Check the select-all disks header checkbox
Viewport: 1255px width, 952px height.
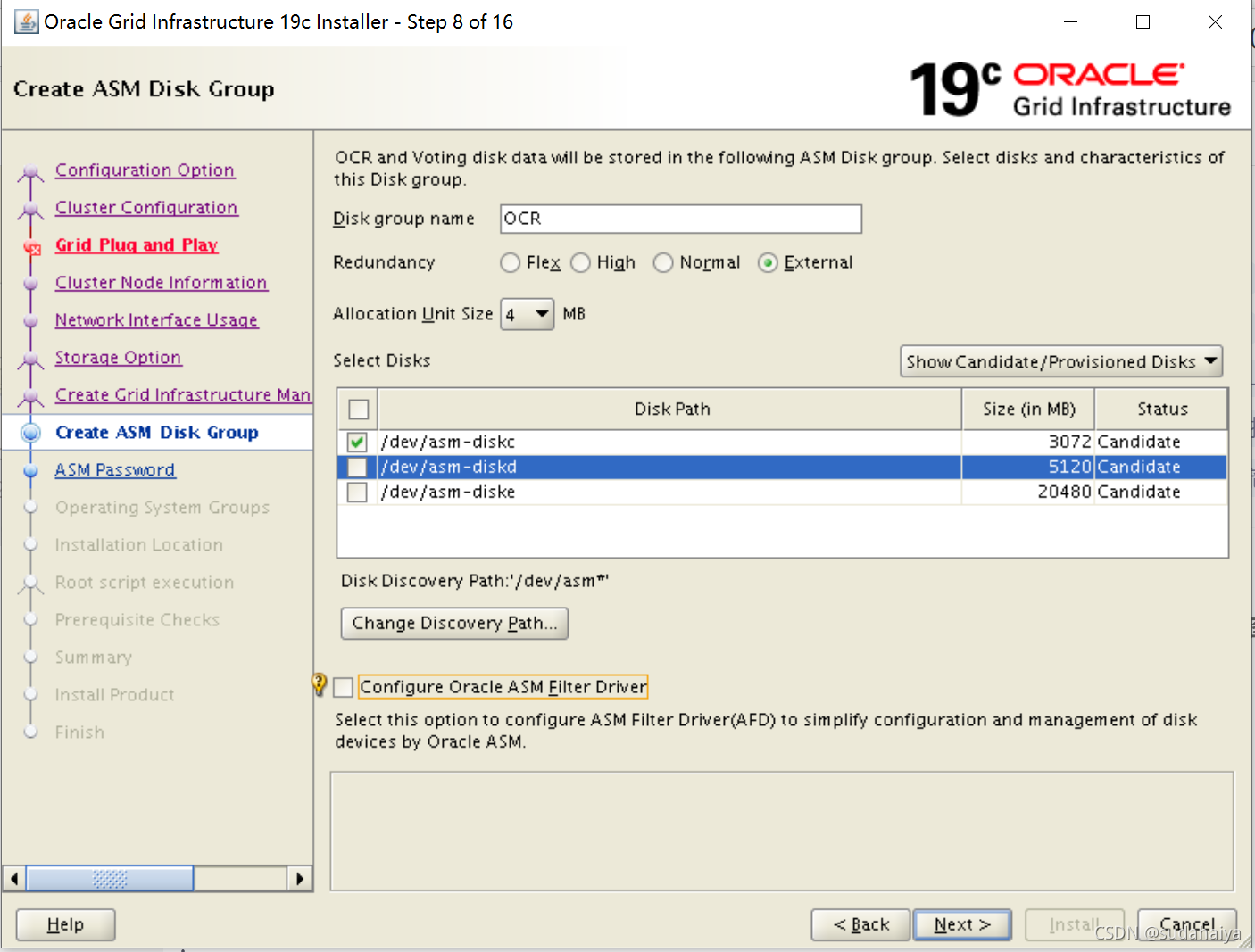pyautogui.click(x=359, y=410)
